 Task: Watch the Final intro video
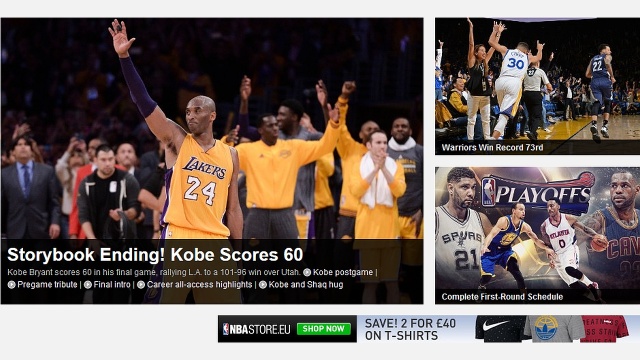(x=112, y=284)
